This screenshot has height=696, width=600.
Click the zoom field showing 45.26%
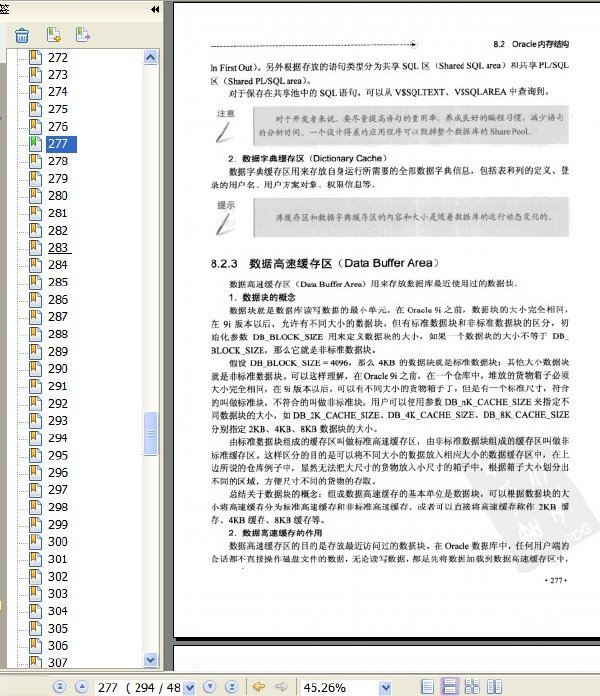click(340, 688)
